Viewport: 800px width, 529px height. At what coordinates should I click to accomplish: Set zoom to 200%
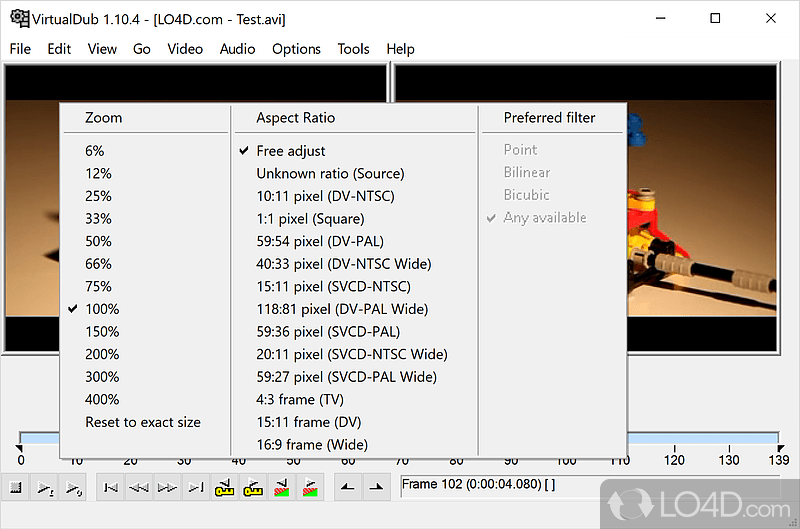pos(145,354)
